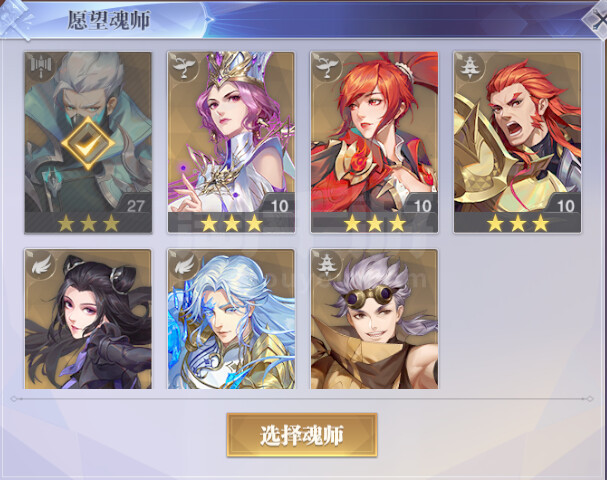The image size is (607, 480).
Task: Choose the red-haired female soul master card
Action: click(x=374, y=142)
